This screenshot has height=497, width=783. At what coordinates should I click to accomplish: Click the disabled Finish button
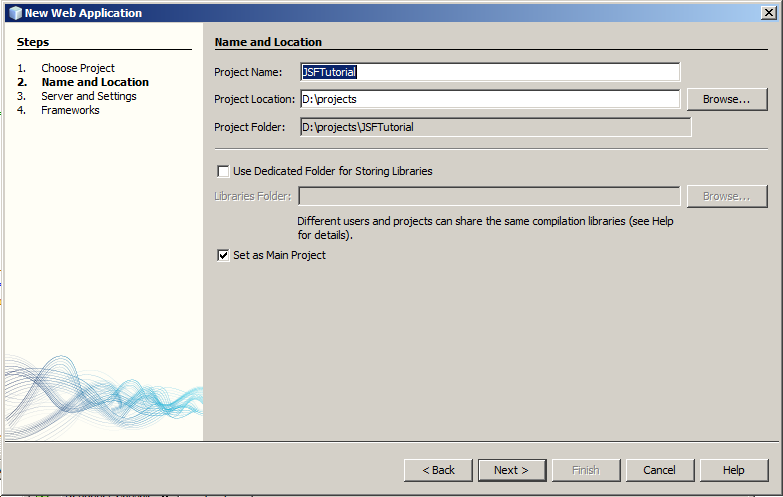tap(585, 470)
